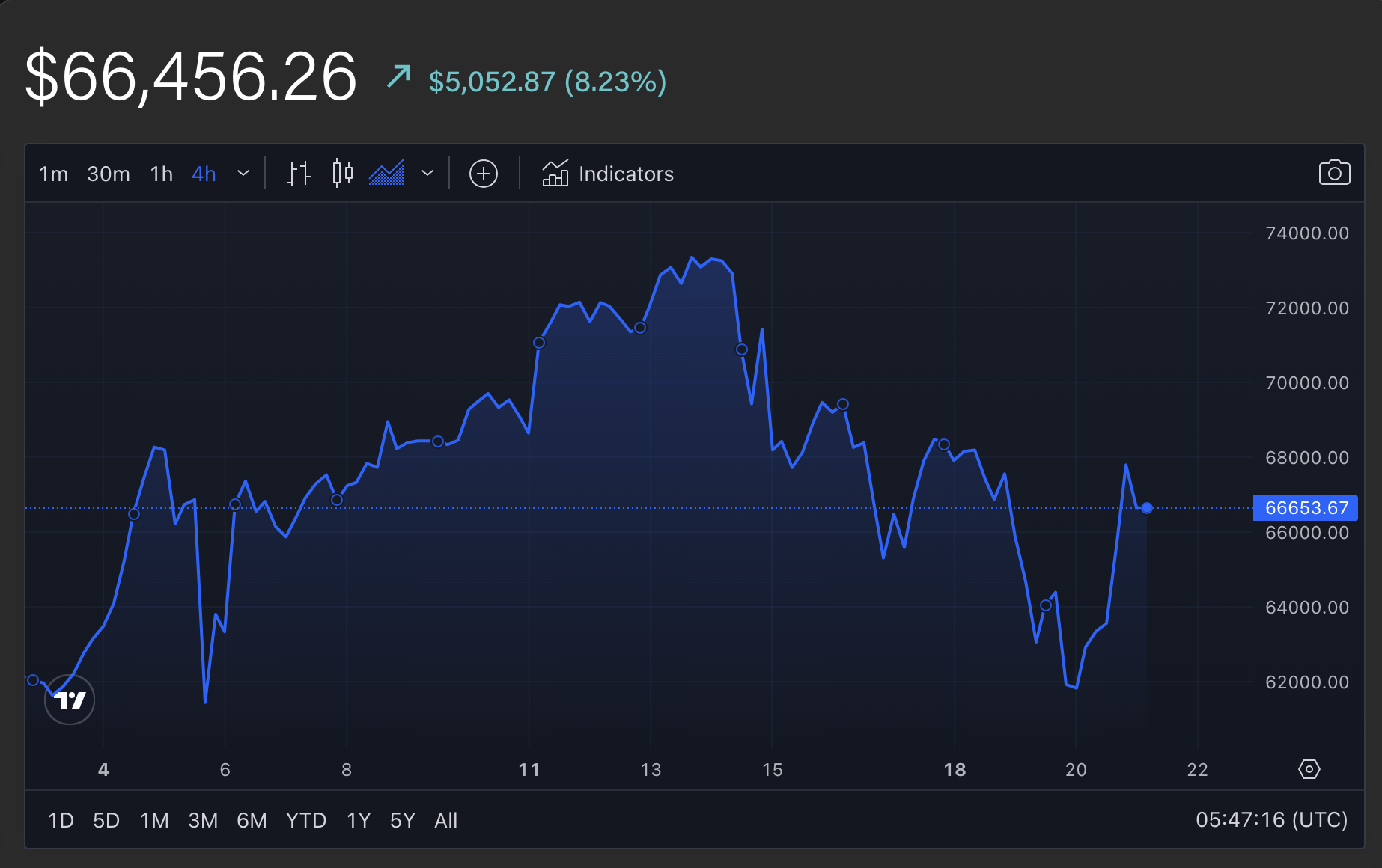1382x868 pixels.
Task: Open chart settings gear icon
Action: point(1309,769)
